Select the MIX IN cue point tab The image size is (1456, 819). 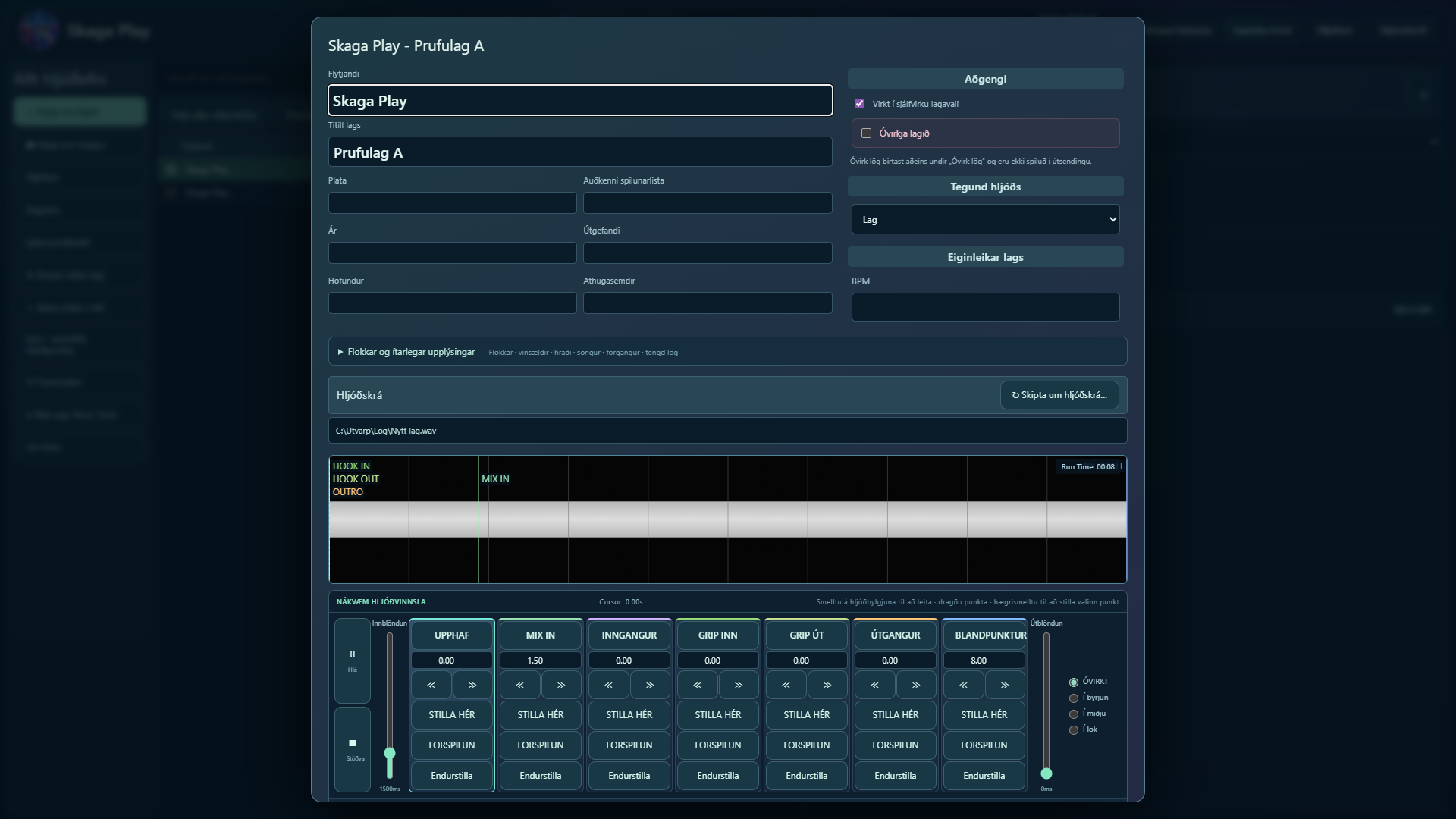(x=541, y=635)
